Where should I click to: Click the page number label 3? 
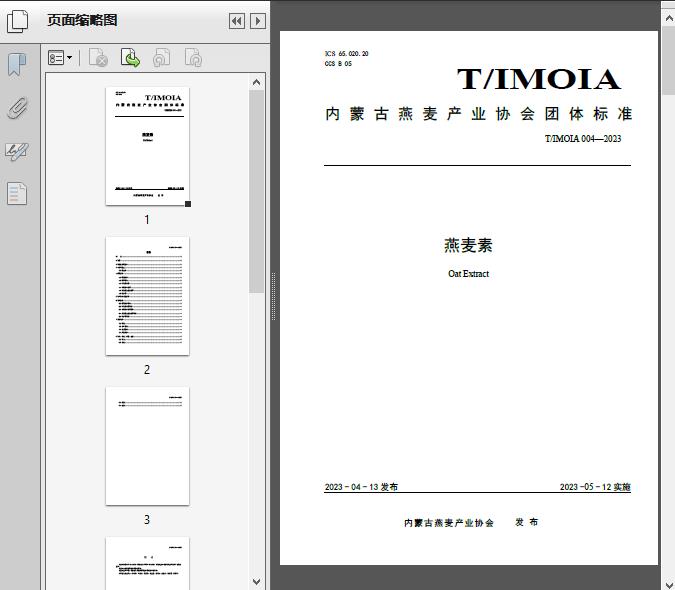tap(147, 520)
